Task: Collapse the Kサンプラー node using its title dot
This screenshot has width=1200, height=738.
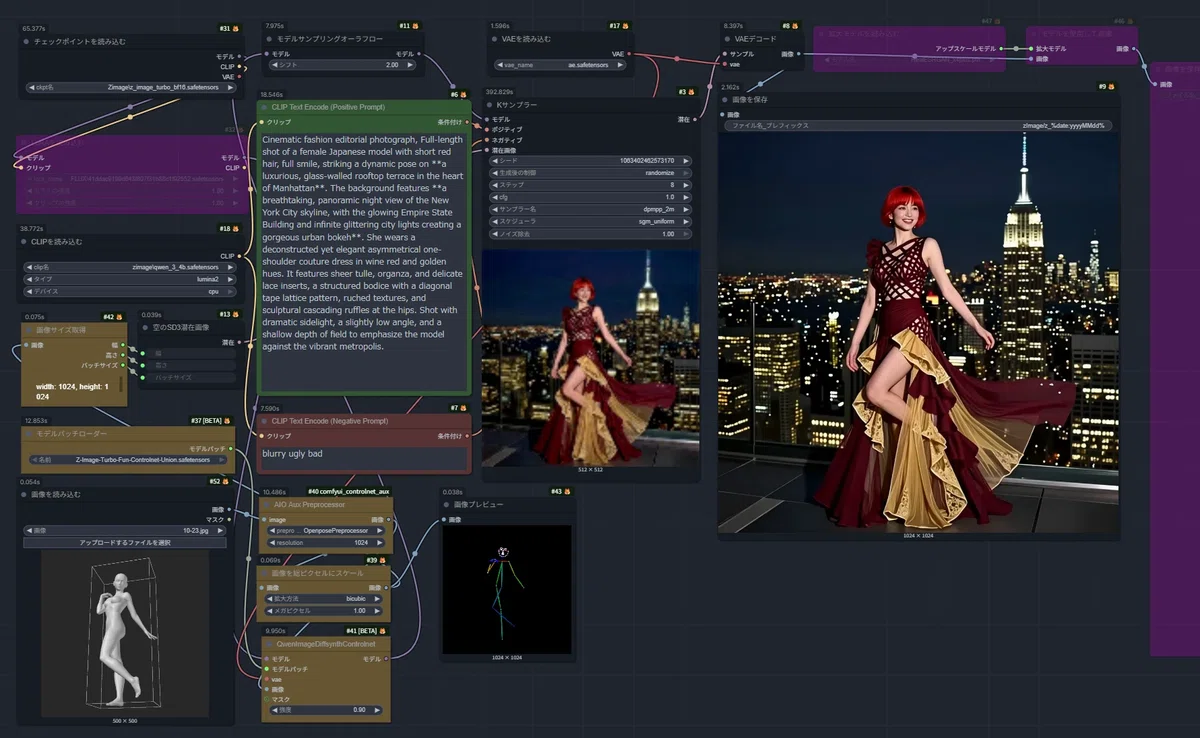Action: click(x=490, y=105)
